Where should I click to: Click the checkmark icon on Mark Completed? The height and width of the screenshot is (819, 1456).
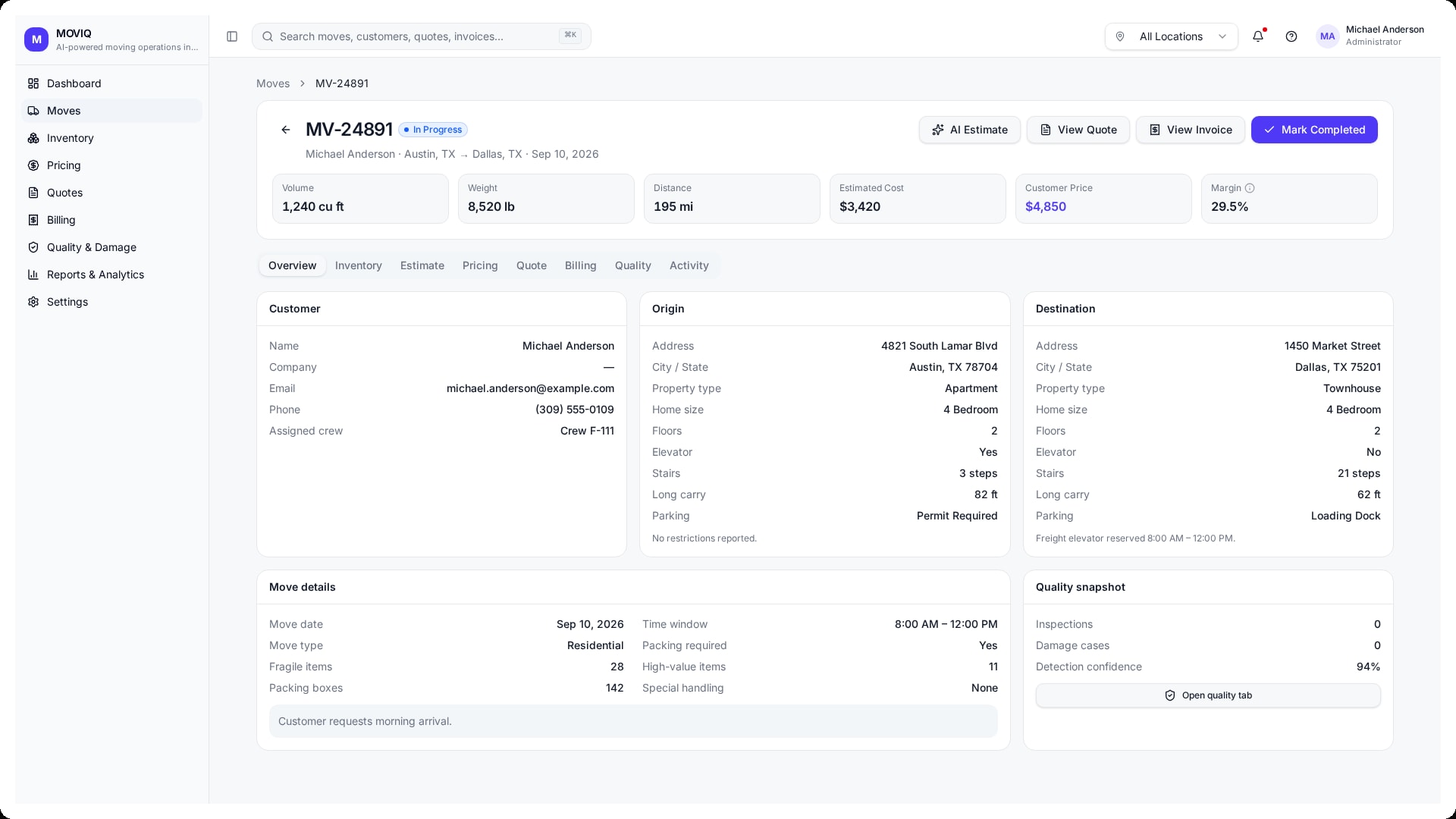tap(1269, 130)
